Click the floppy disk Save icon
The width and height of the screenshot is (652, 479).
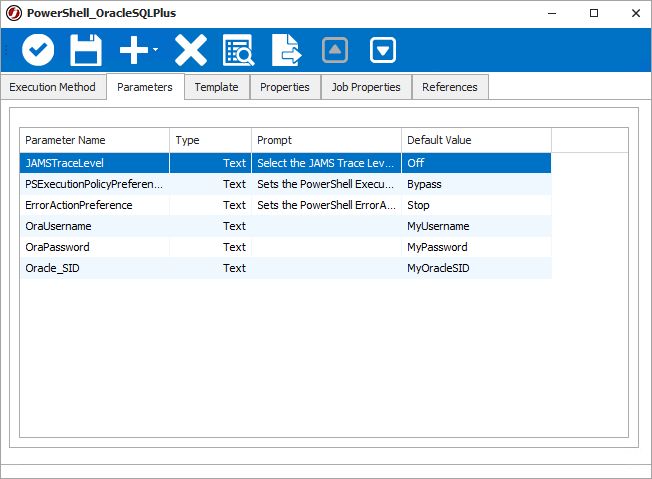point(86,50)
